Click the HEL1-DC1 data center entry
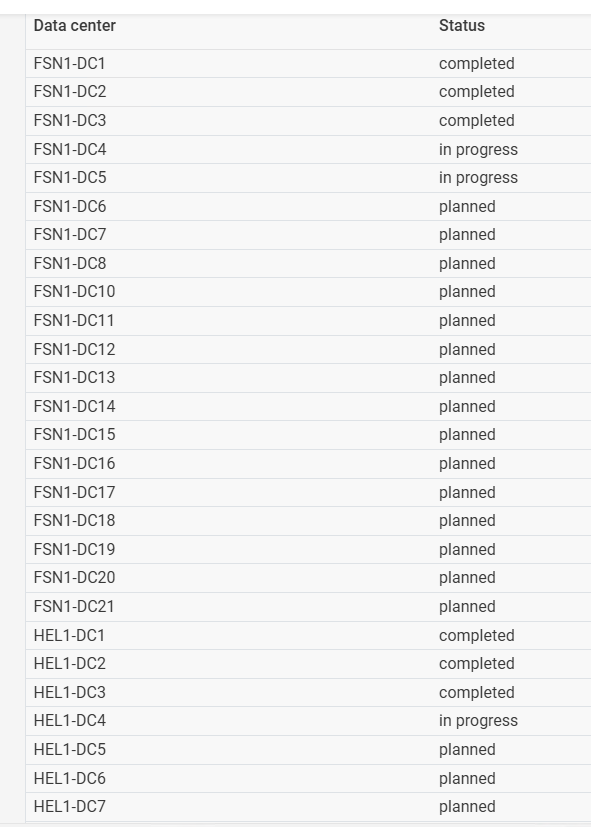Viewport: 591px width, 827px height. tap(69, 635)
